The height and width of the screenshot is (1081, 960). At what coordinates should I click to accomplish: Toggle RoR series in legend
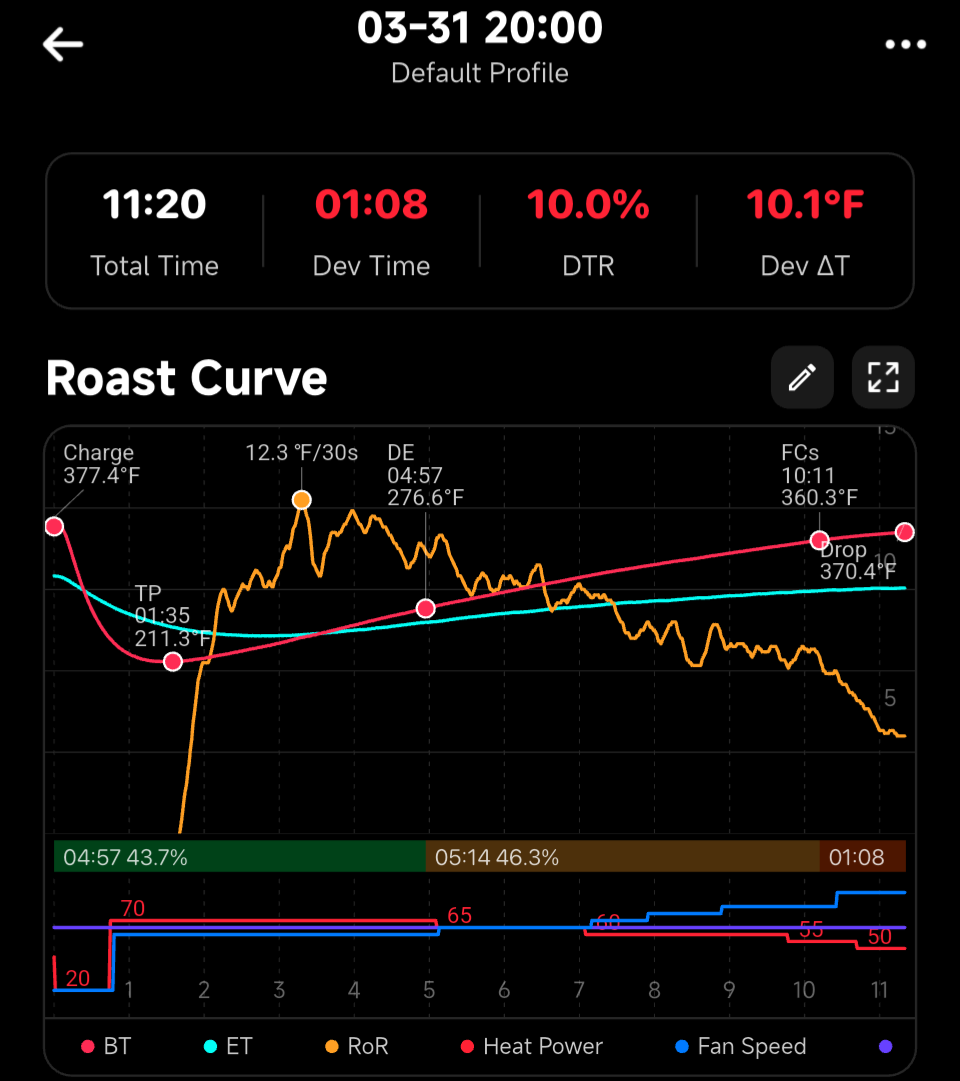(x=356, y=1046)
